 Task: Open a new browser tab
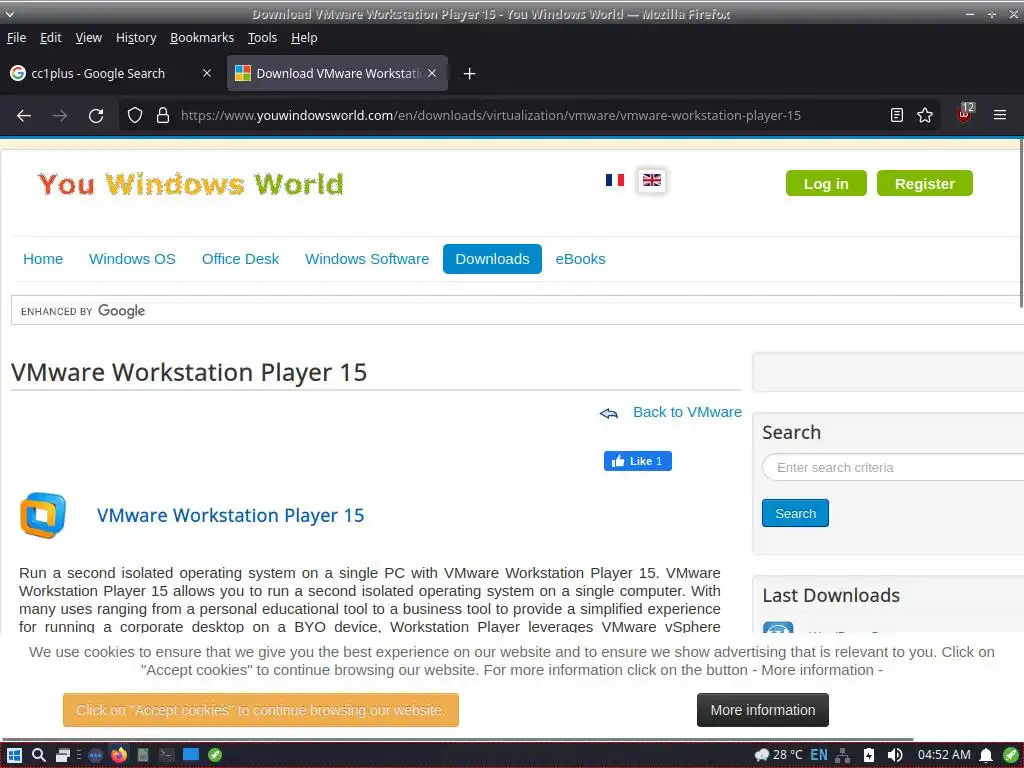click(469, 74)
